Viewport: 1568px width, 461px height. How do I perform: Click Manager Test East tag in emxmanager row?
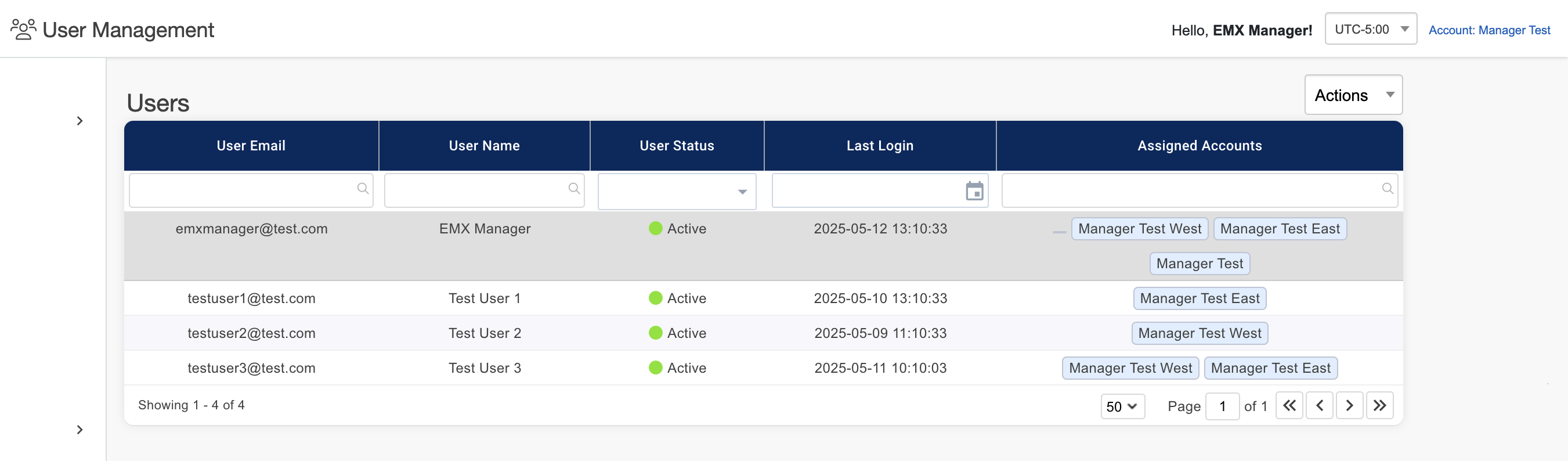(x=1280, y=229)
